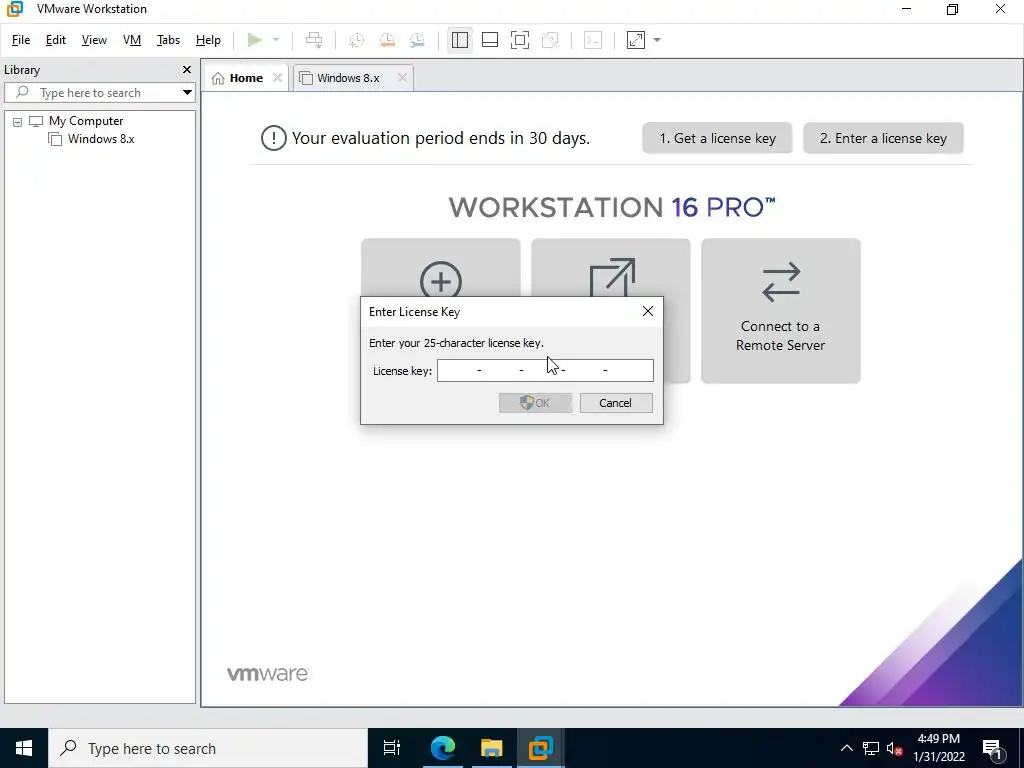
Task: Close the Library panel
Action: pyautogui.click(x=187, y=69)
